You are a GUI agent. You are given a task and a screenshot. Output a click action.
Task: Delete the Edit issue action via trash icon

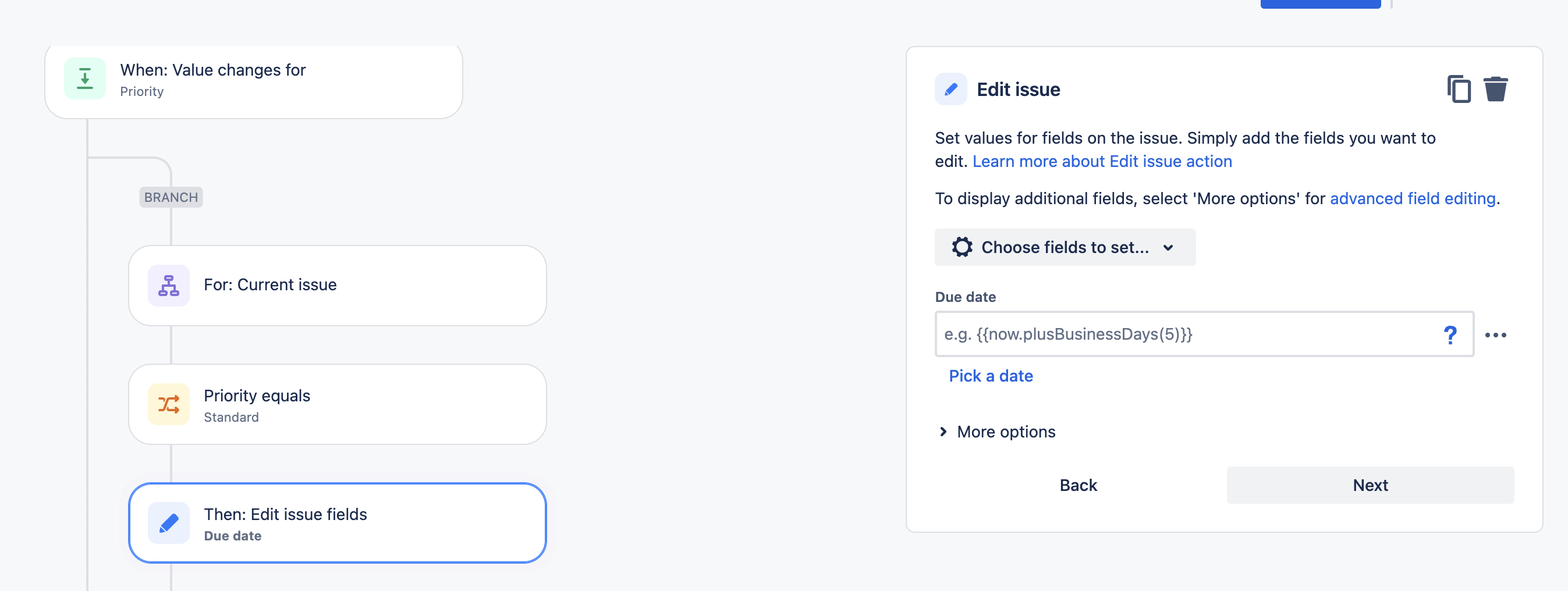pos(1496,88)
